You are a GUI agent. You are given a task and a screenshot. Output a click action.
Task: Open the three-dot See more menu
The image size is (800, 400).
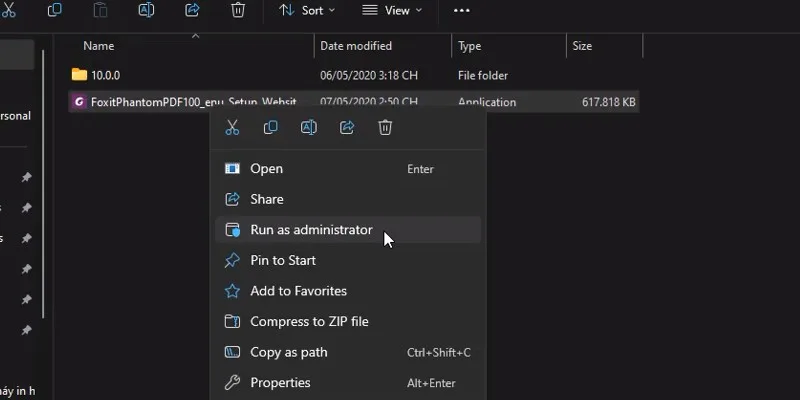pos(461,10)
